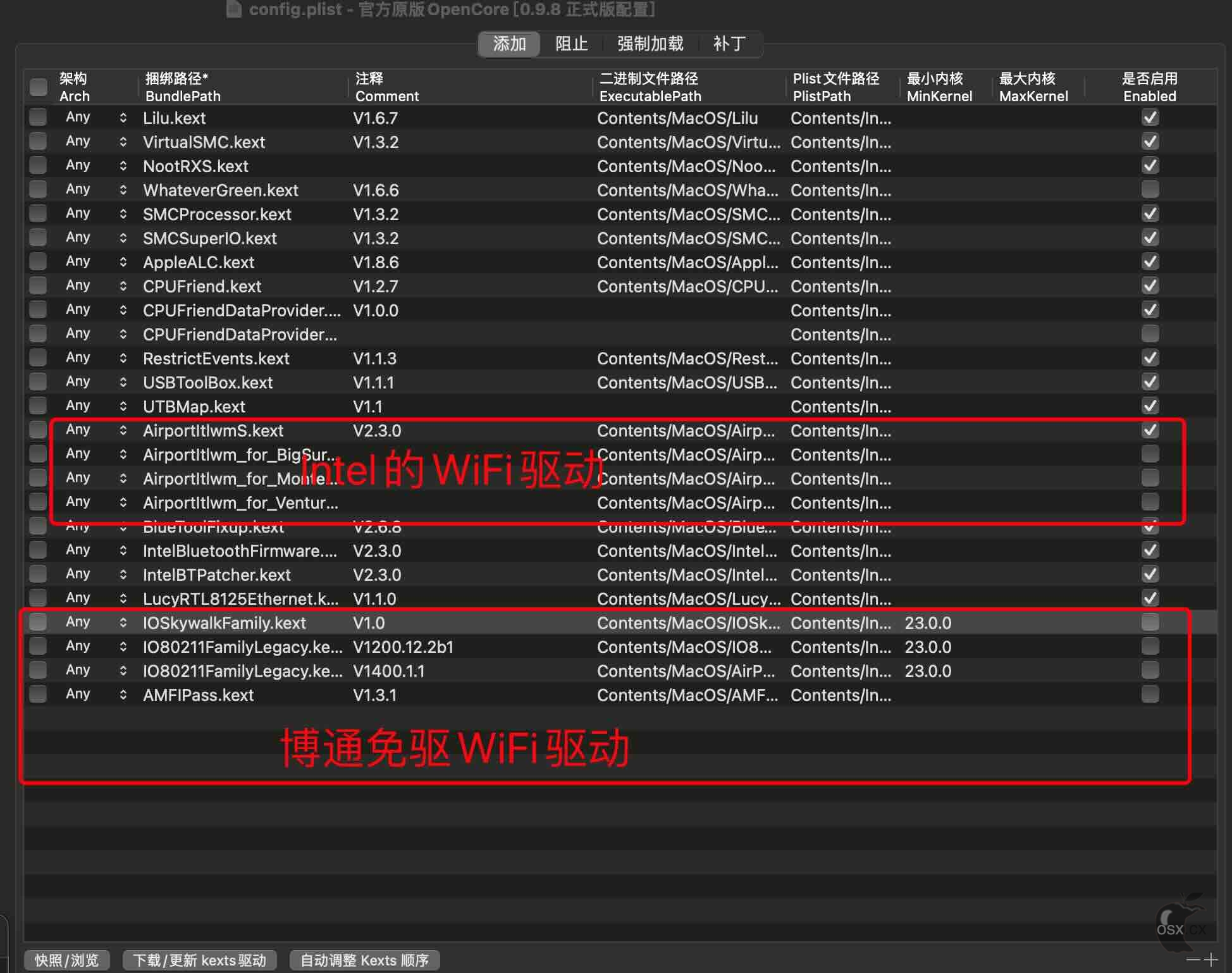1232x973 pixels.
Task: Select SMCProcessor.kext bundle path cell
Action: [217, 214]
